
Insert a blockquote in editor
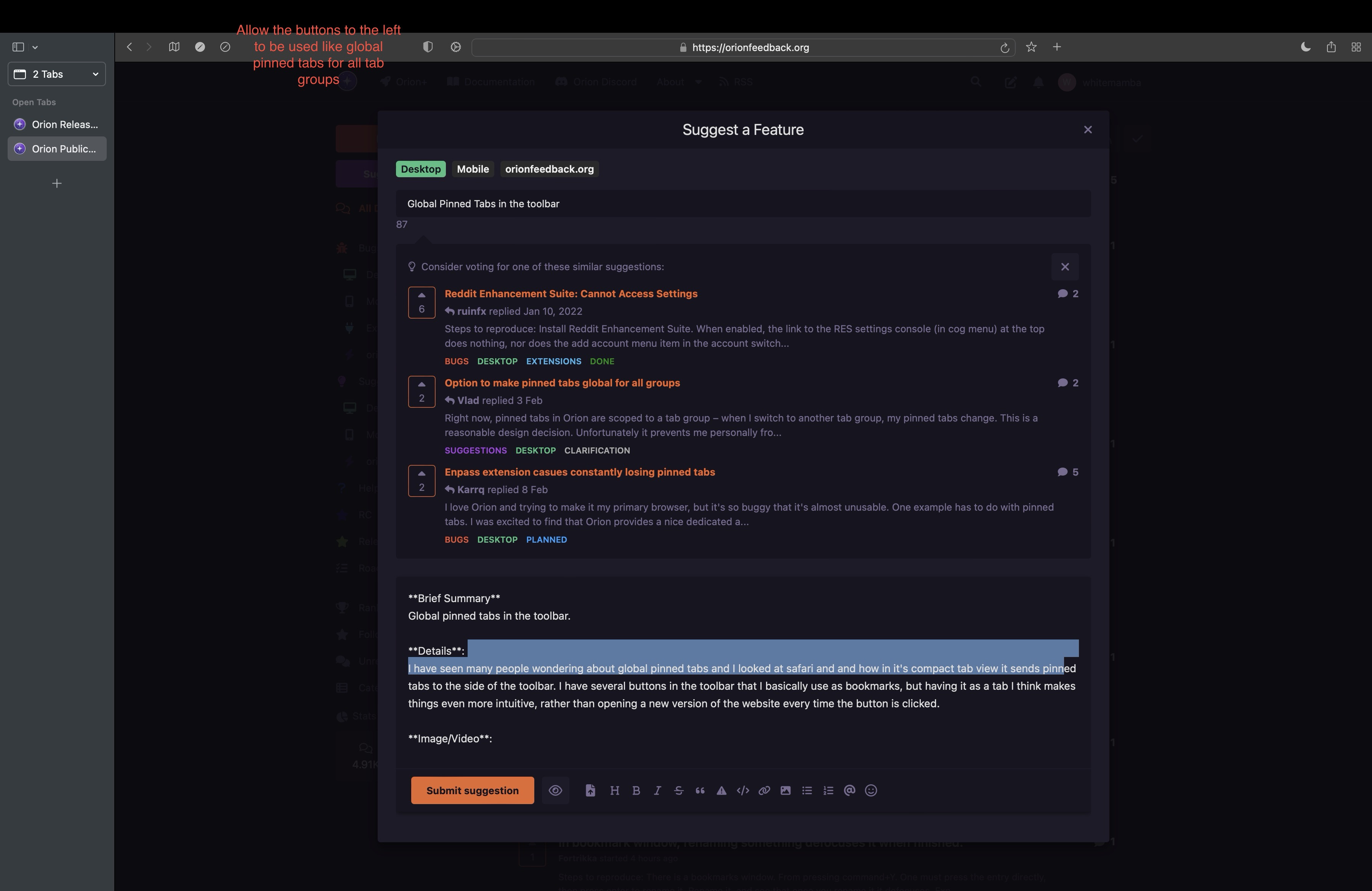pos(700,791)
